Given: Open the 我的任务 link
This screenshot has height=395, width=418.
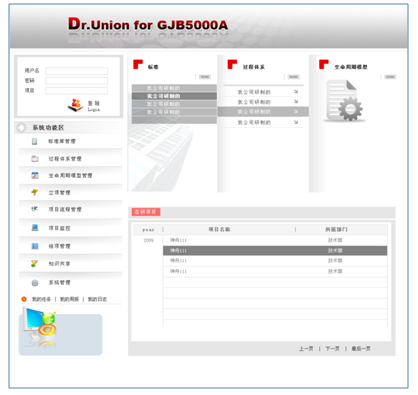Looking at the screenshot, I should [41, 299].
